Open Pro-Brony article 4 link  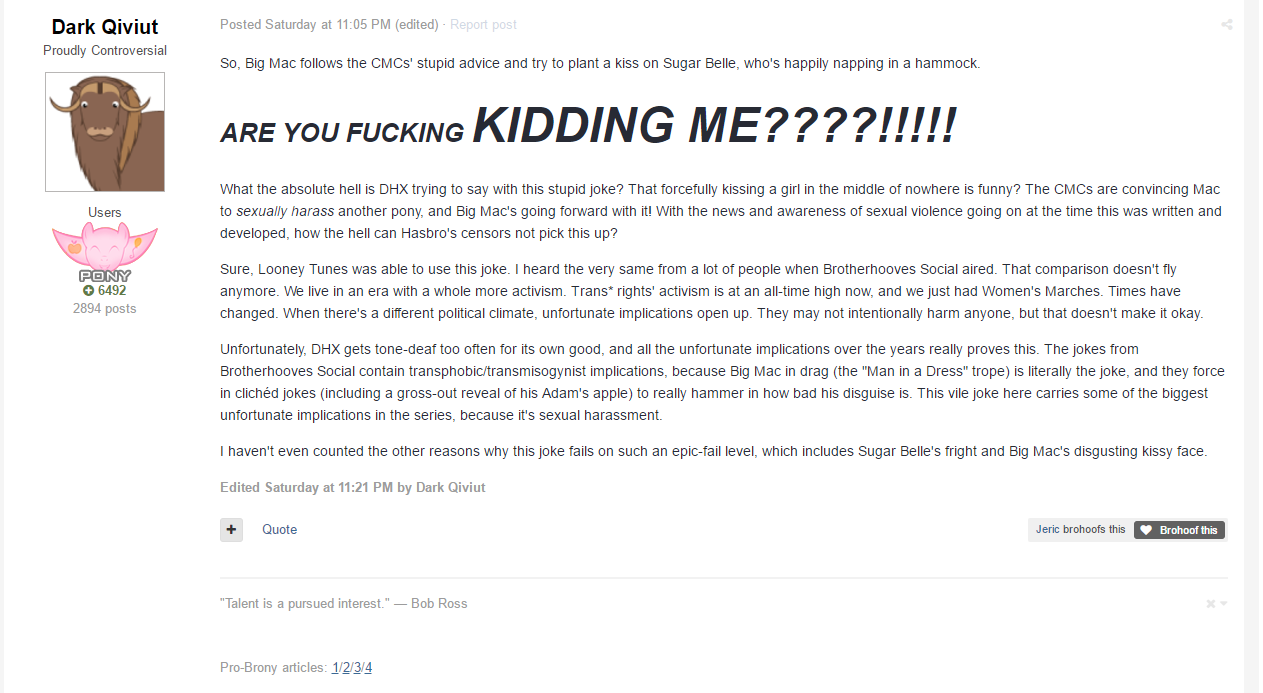[x=368, y=667]
